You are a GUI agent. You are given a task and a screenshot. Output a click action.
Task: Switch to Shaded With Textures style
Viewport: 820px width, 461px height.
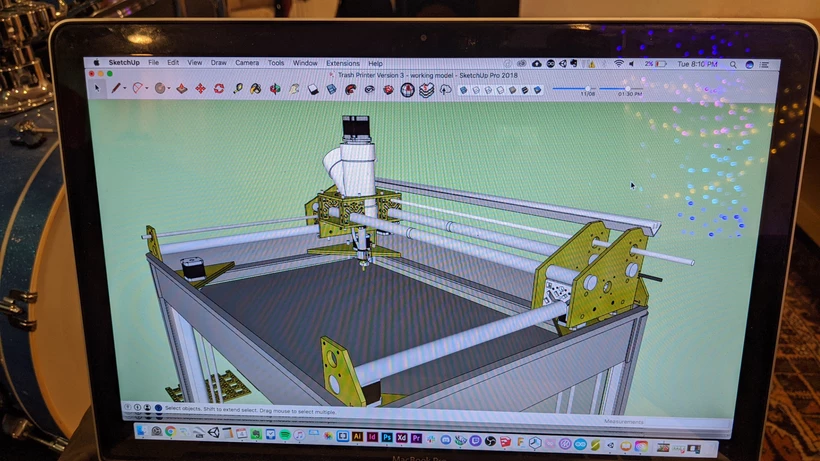click(x=525, y=90)
